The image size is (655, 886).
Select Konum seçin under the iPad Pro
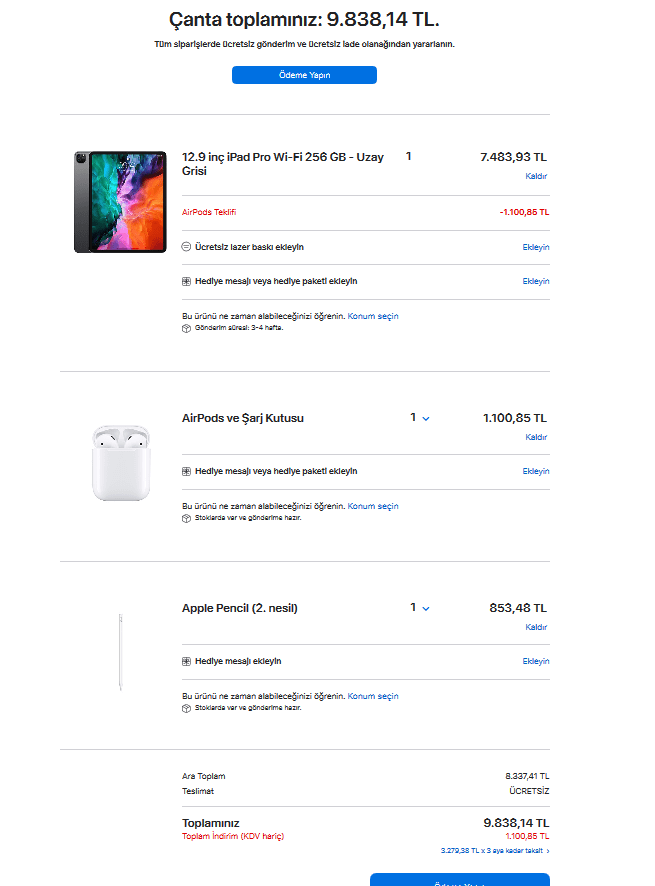[x=373, y=316]
